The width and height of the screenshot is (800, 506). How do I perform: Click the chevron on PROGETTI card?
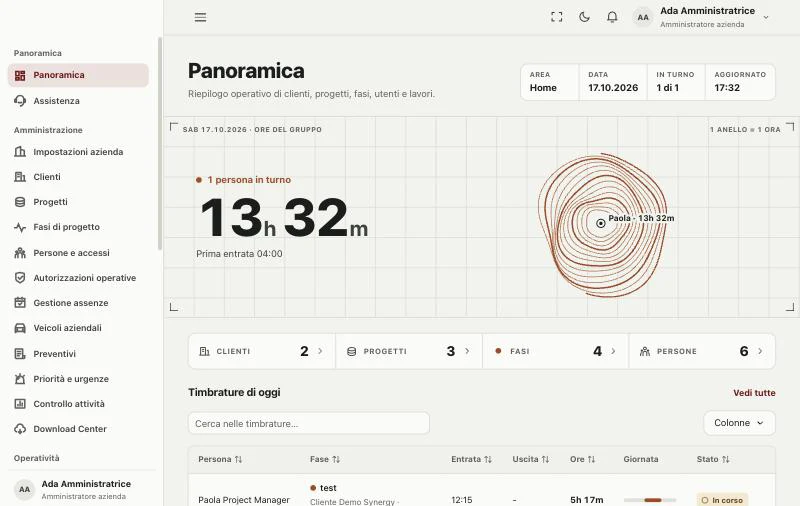click(467, 351)
